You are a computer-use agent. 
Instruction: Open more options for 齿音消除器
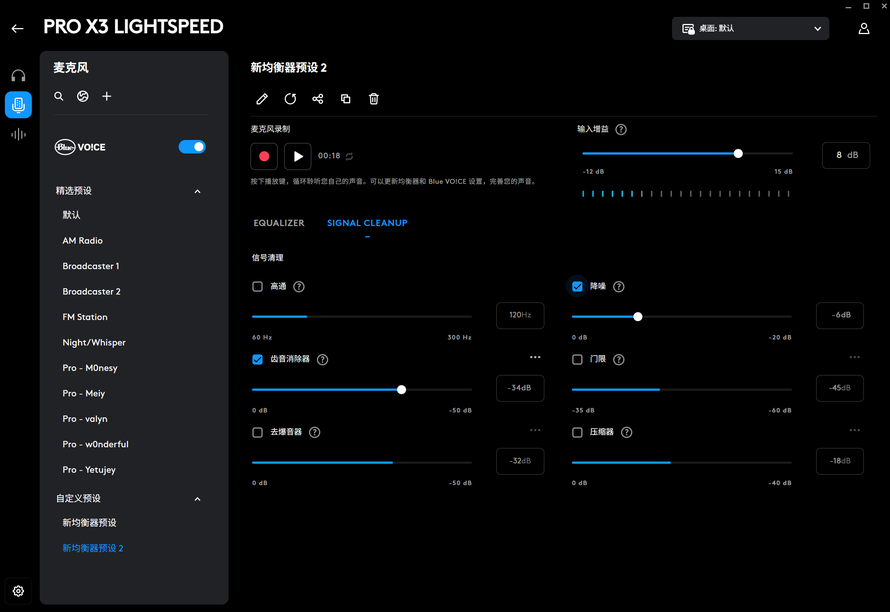535,357
